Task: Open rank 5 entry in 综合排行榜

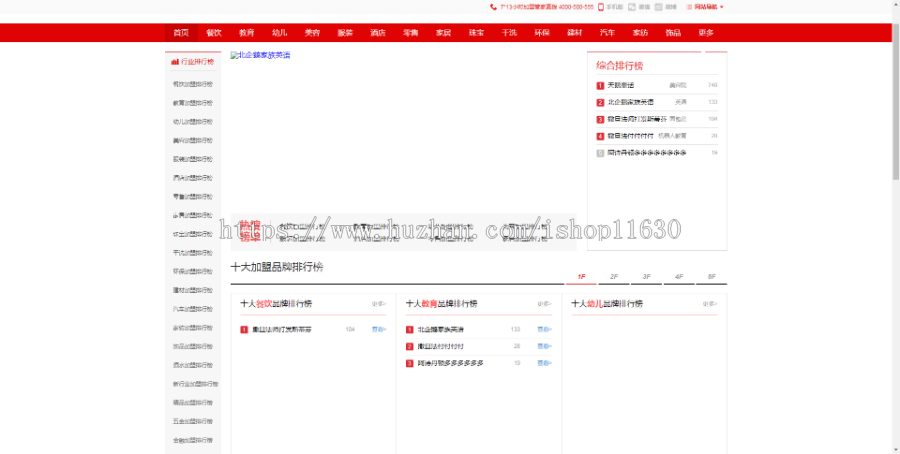Action: 647,153
